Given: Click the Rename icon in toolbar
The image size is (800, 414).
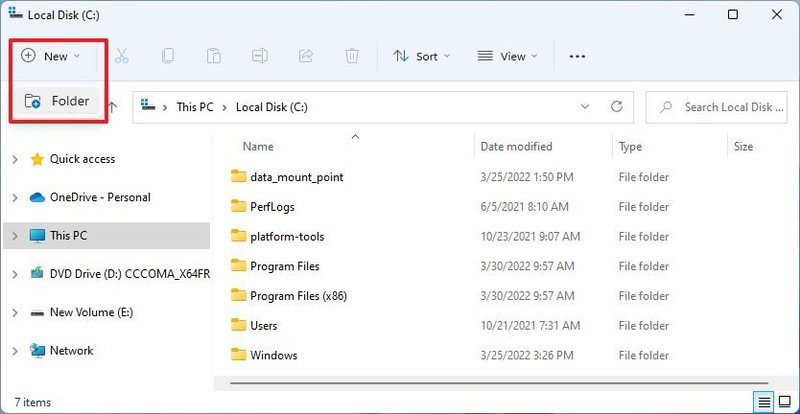Looking at the screenshot, I should click(x=260, y=56).
